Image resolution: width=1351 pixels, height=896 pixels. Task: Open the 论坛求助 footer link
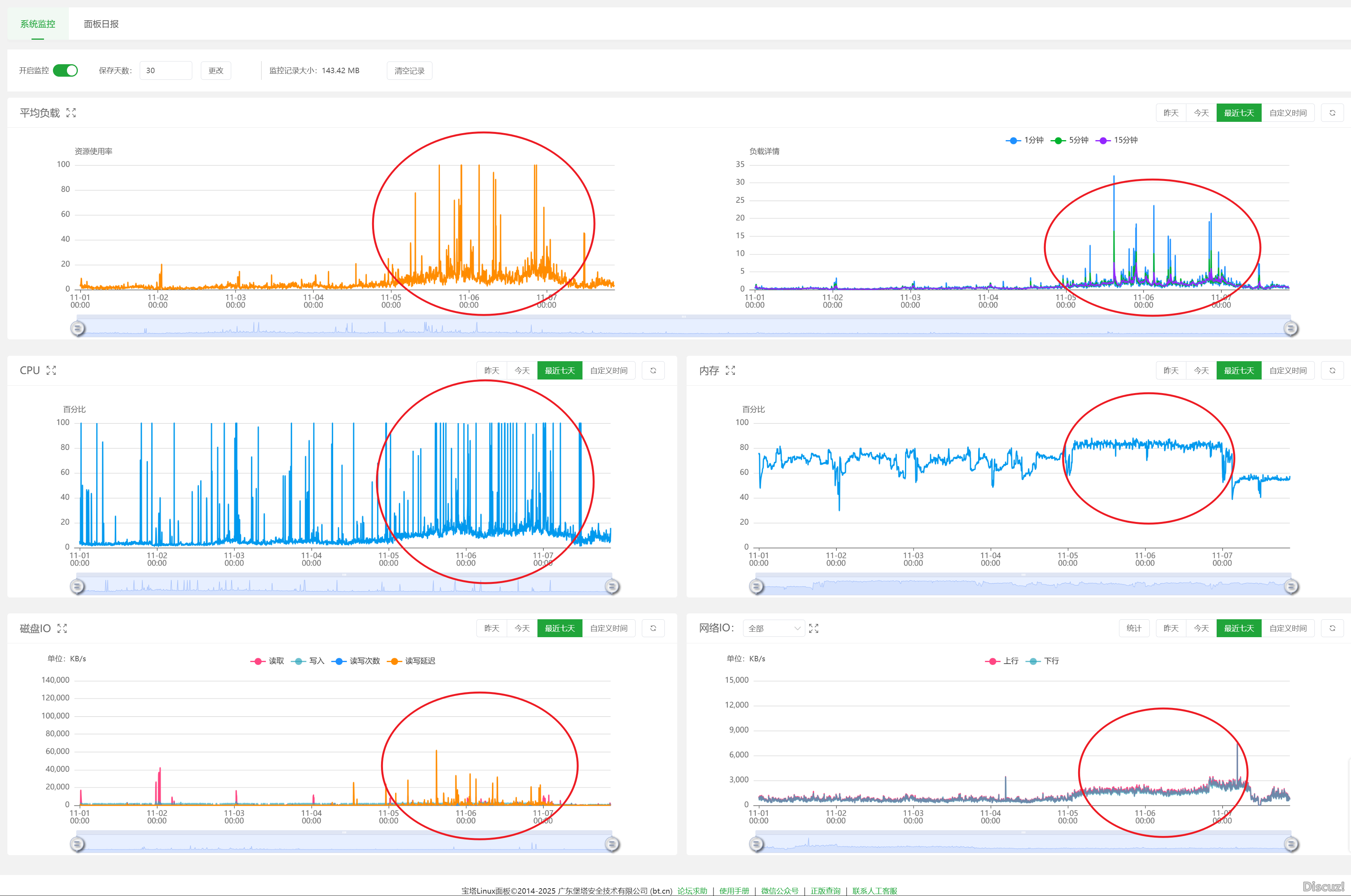(x=692, y=890)
